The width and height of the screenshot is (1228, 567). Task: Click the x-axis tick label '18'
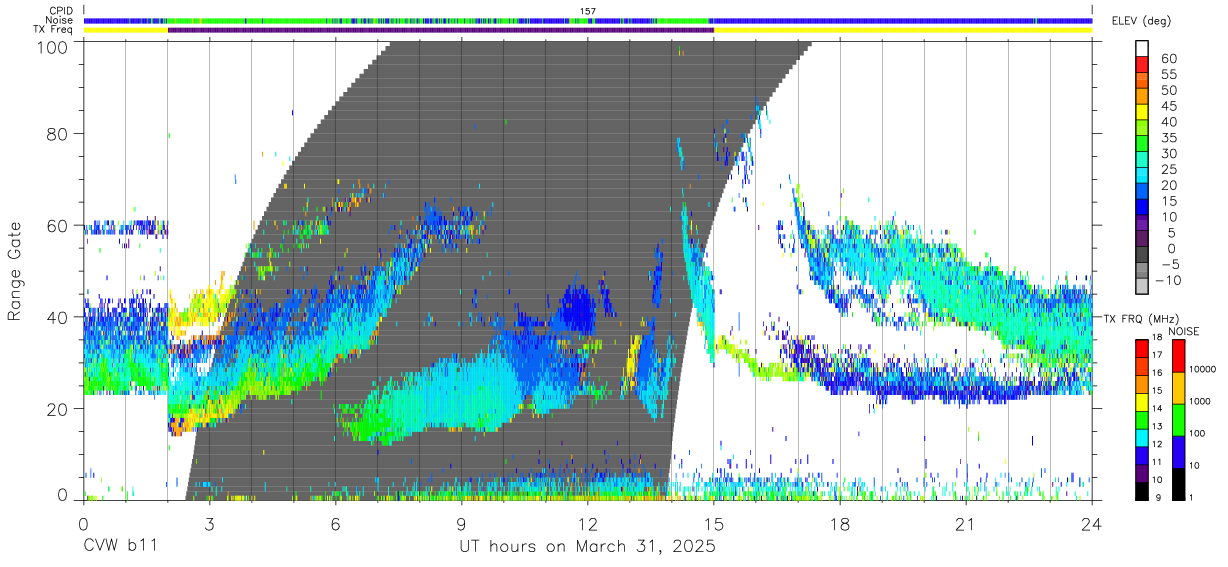(840, 523)
